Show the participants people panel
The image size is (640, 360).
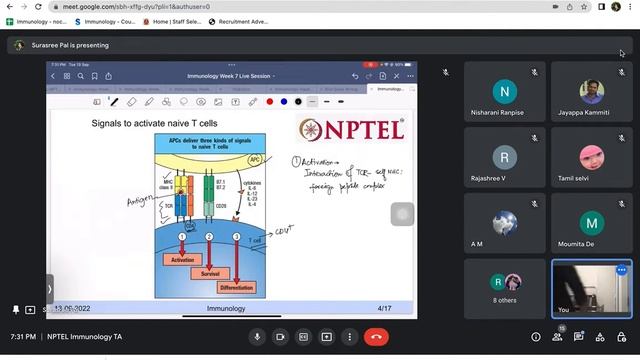click(557, 337)
